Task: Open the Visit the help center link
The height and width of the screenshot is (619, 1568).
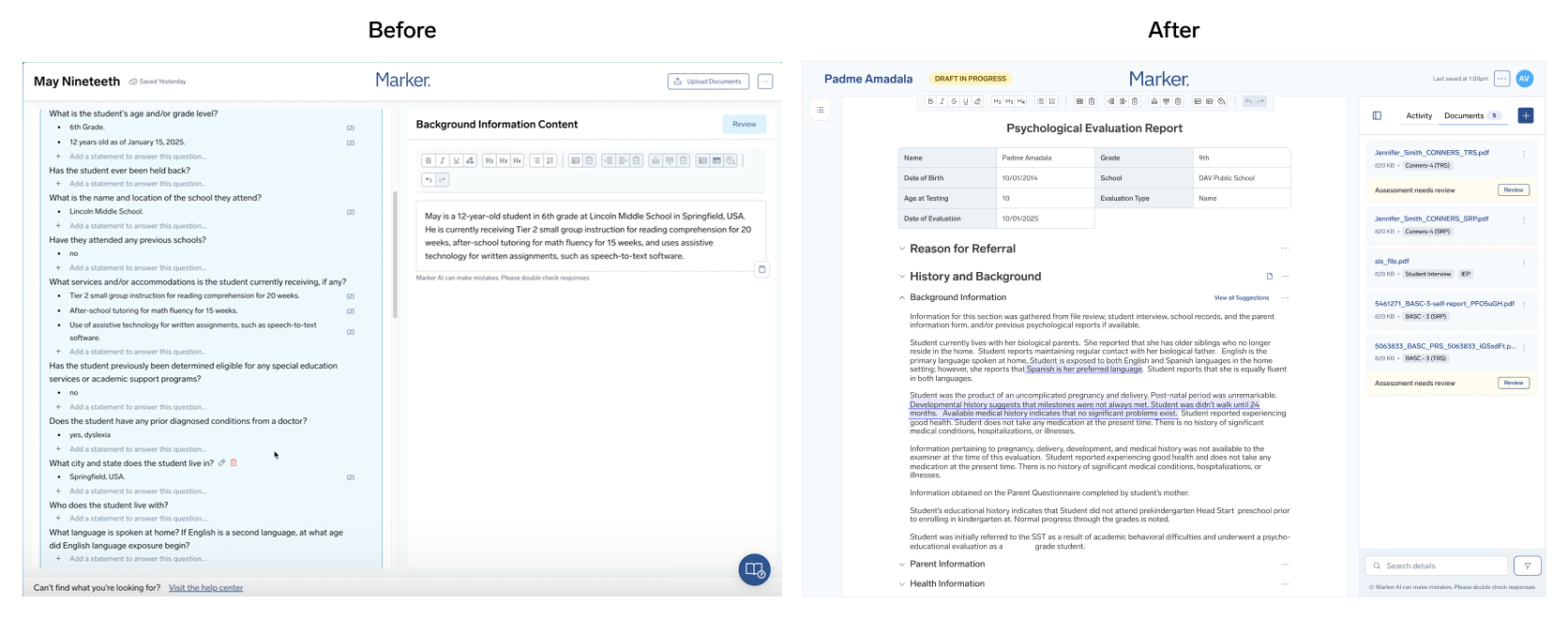Action: (x=205, y=588)
